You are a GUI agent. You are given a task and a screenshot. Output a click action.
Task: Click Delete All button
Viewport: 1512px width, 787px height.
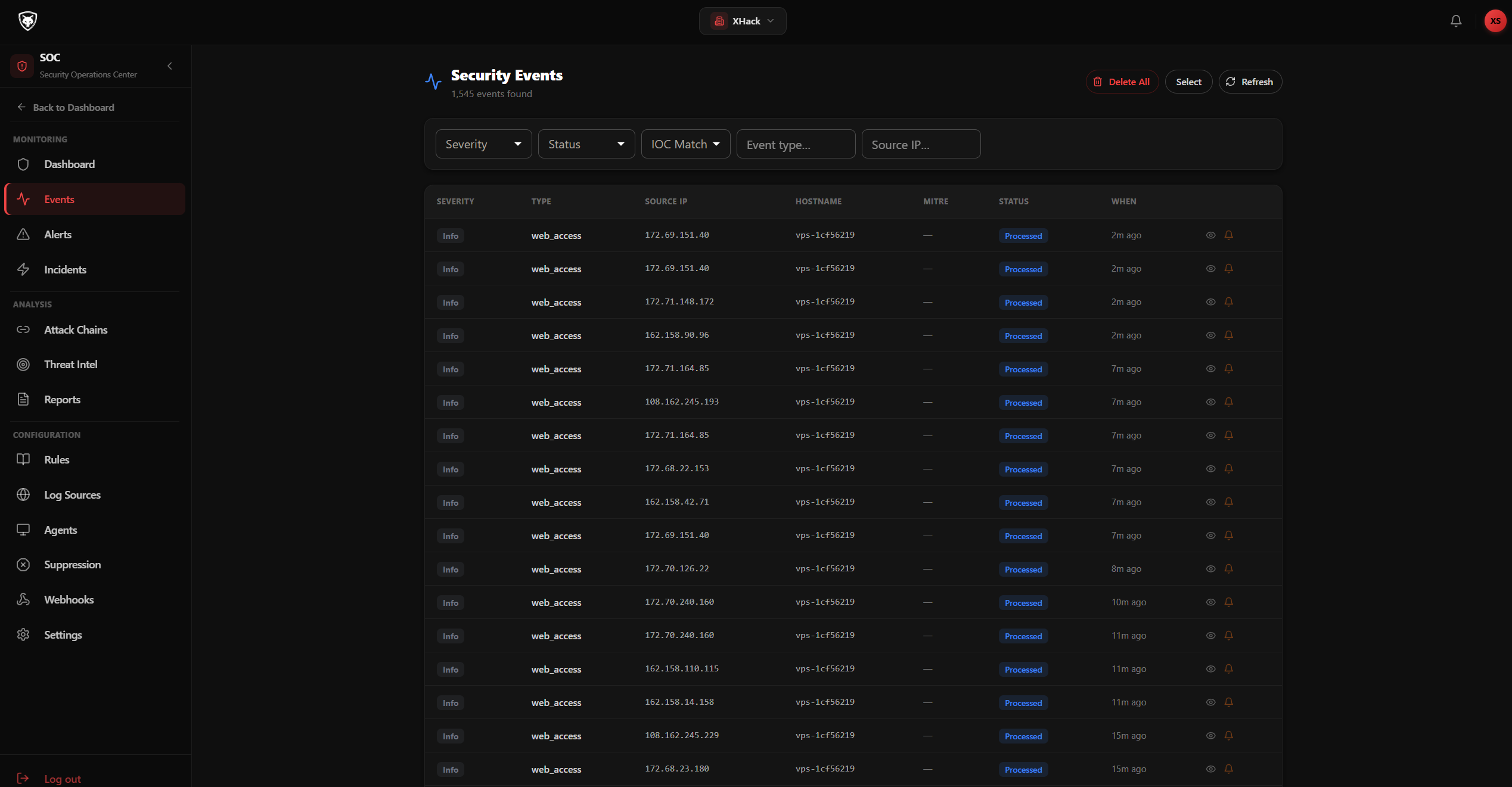(x=1122, y=82)
